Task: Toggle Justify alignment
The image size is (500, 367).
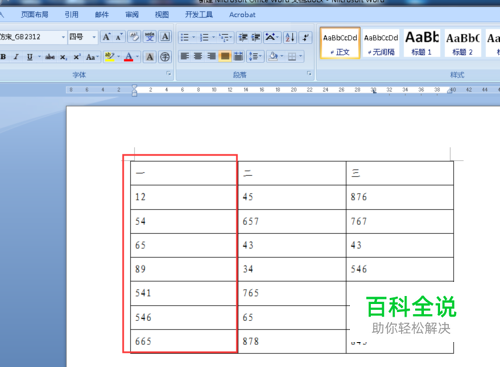Action: (x=225, y=56)
